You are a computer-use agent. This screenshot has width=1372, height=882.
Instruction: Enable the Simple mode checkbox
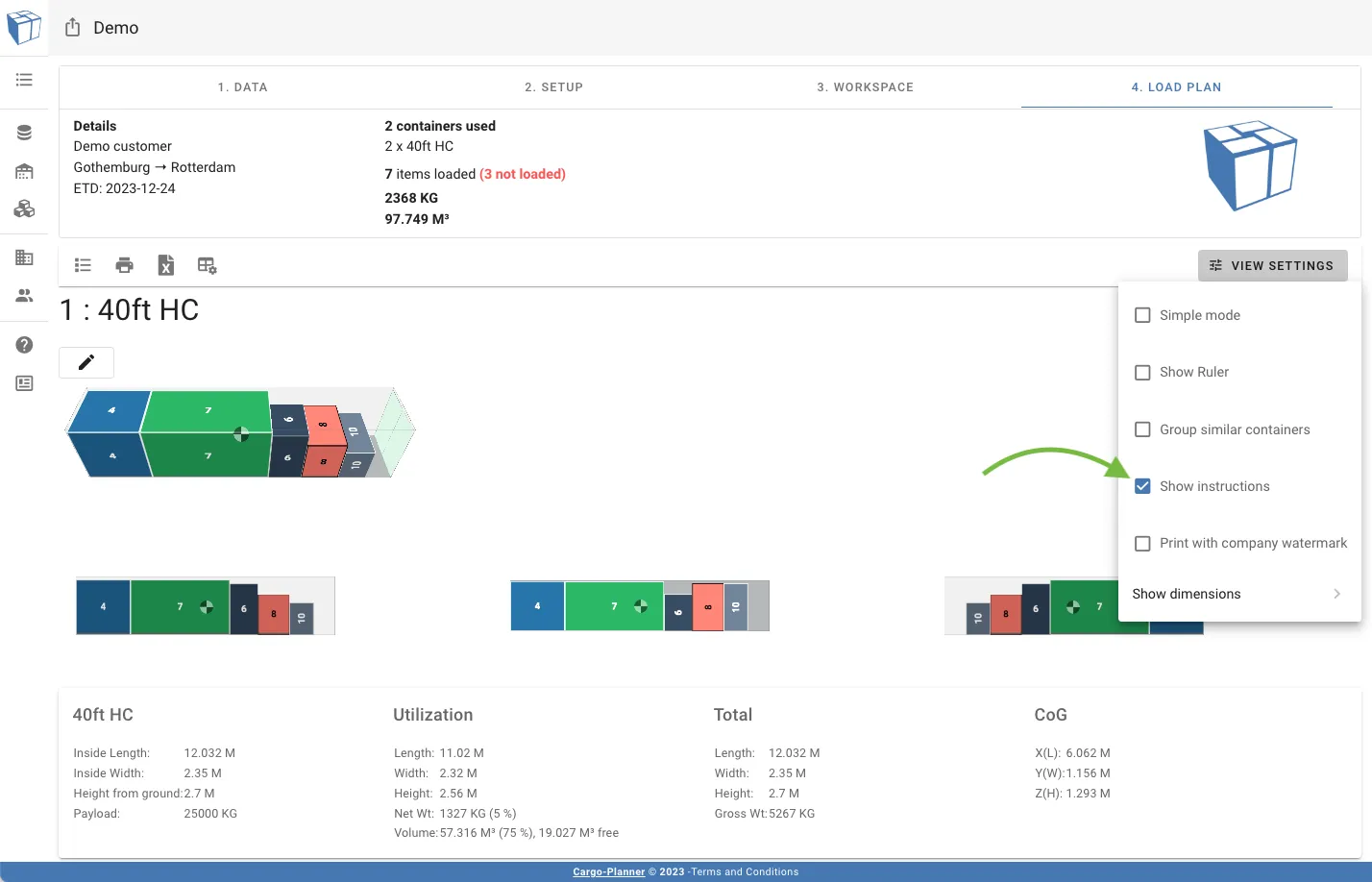point(1142,315)
